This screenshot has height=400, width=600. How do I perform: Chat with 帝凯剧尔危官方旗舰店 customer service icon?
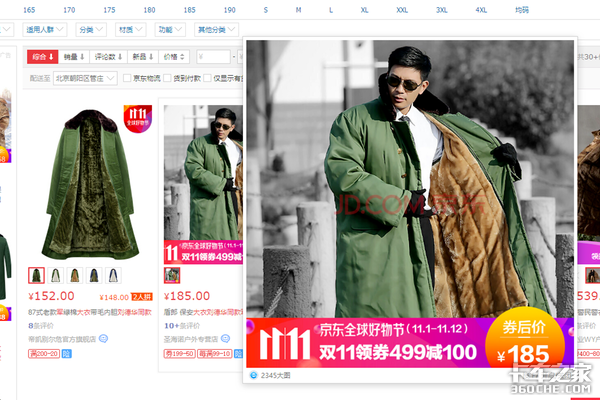click(103, 339)
